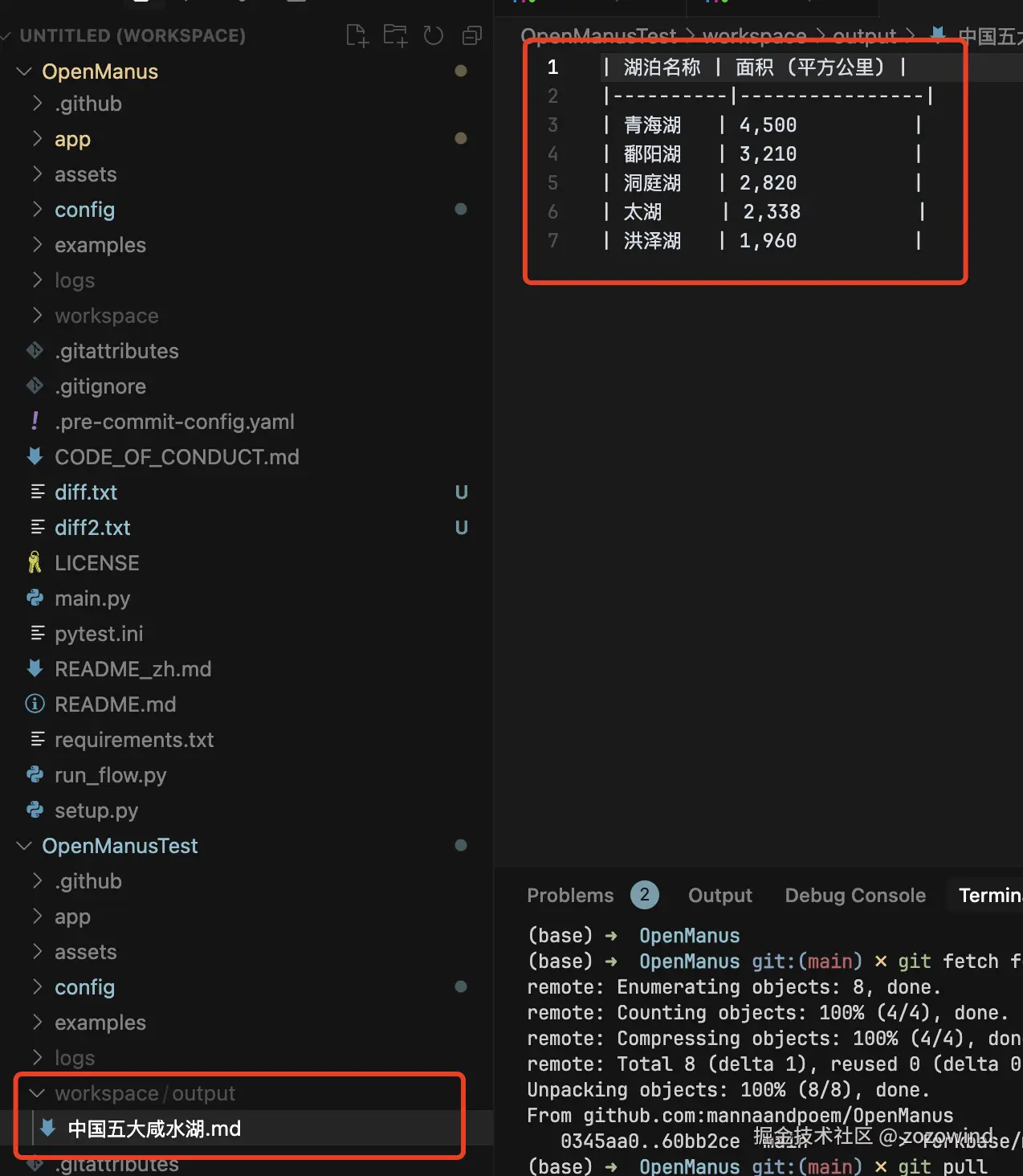Click the markdown icon beside CODE_OF_CONDUCT.md
This screenshot has height=1176, width=1023.
point(35,456)
